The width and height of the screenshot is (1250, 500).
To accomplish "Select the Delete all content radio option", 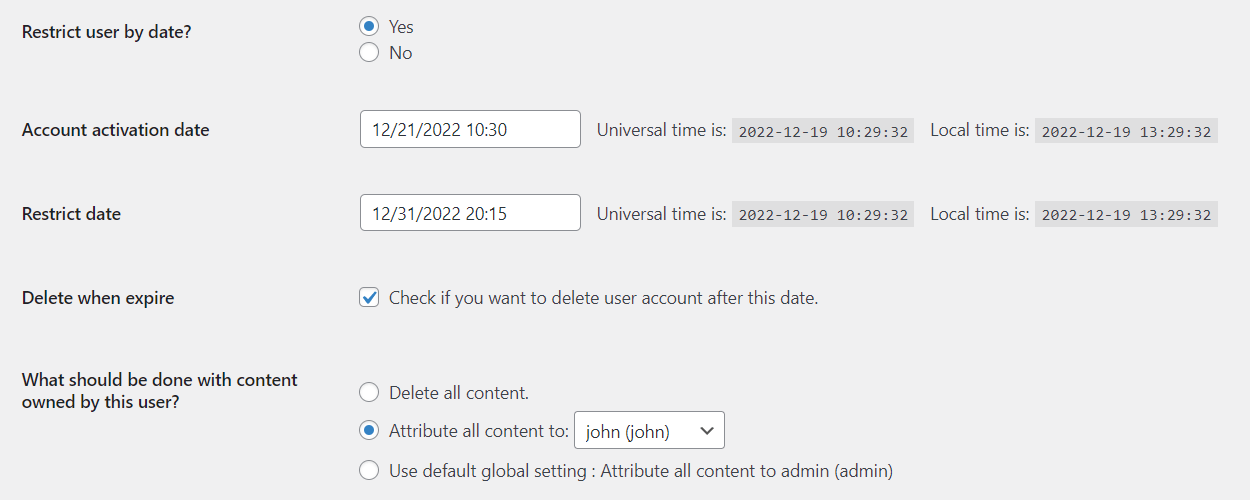I will 369,392.
